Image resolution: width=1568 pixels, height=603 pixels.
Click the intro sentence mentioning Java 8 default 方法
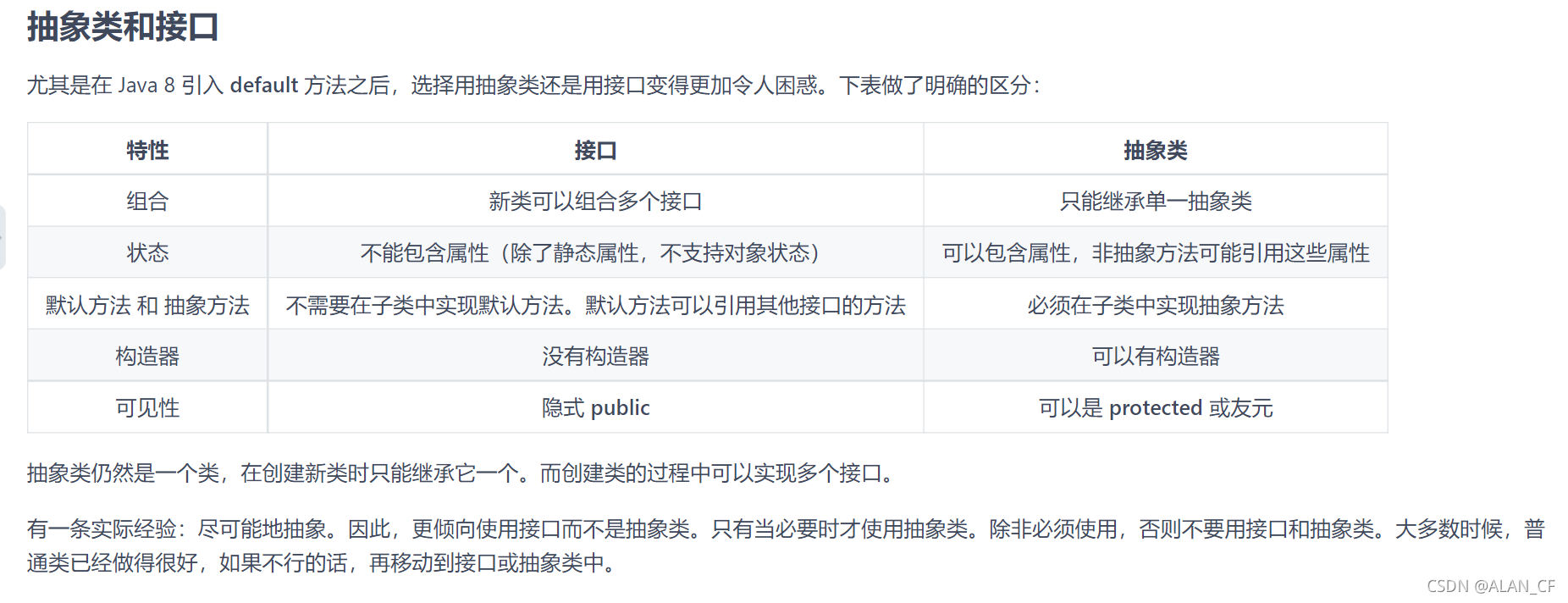click(533, 86)
